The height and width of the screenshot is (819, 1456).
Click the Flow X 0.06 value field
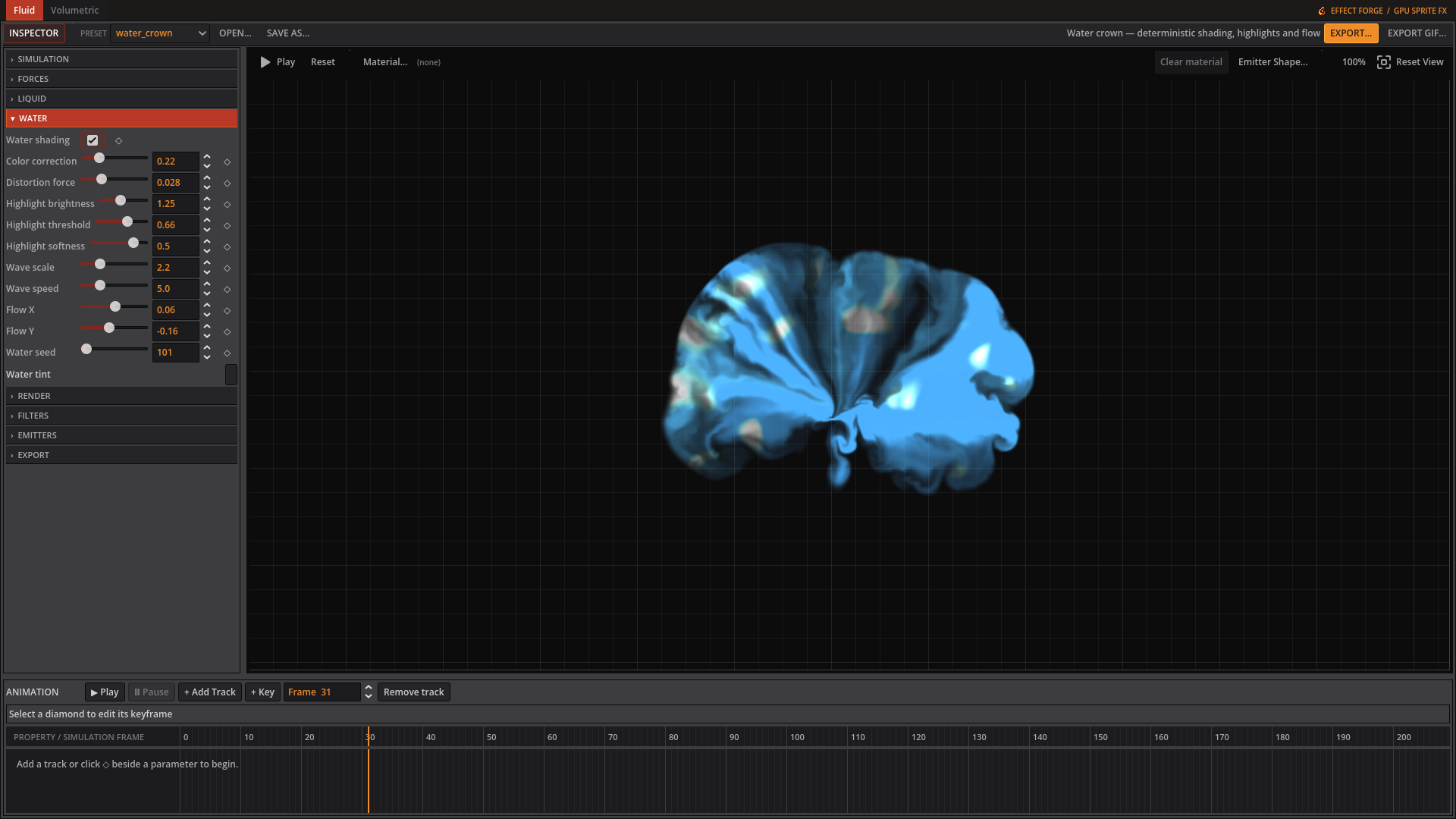coord(176,310)
